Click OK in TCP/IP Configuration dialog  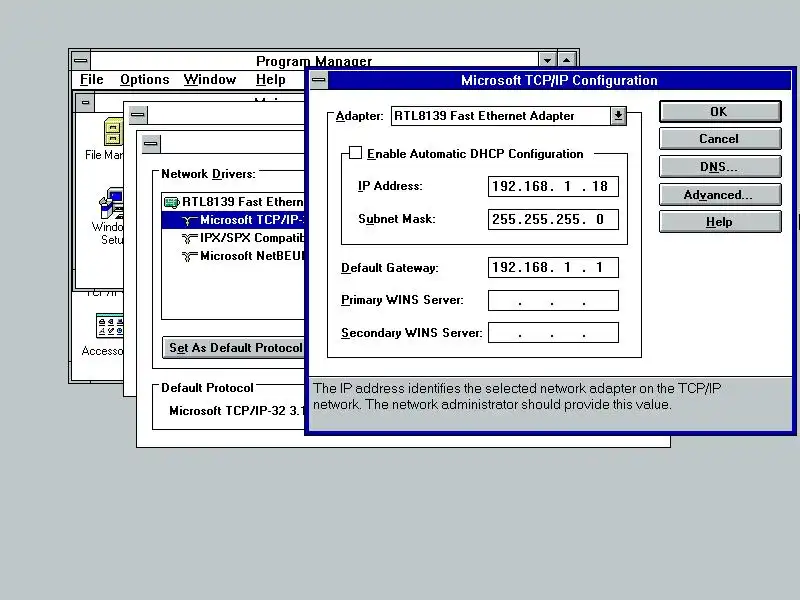[x=720, y=111]
